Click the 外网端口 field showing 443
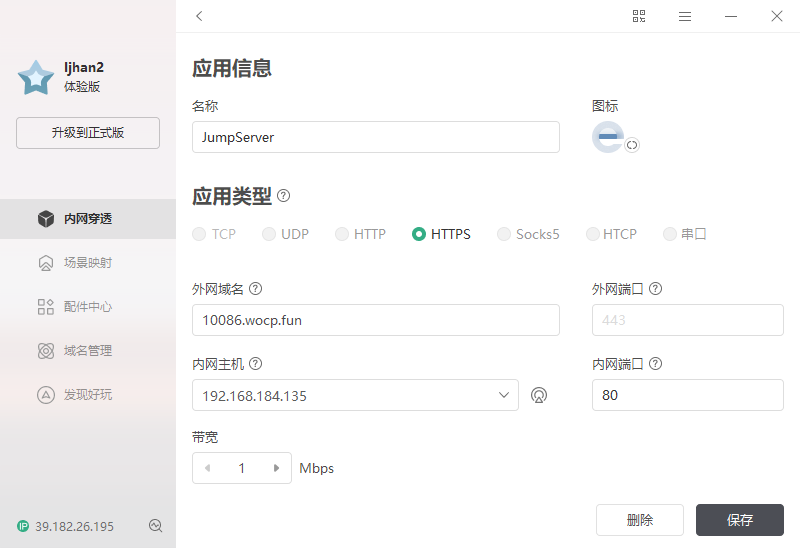This screenshot has width=800, height=548. tap(688, 320)
